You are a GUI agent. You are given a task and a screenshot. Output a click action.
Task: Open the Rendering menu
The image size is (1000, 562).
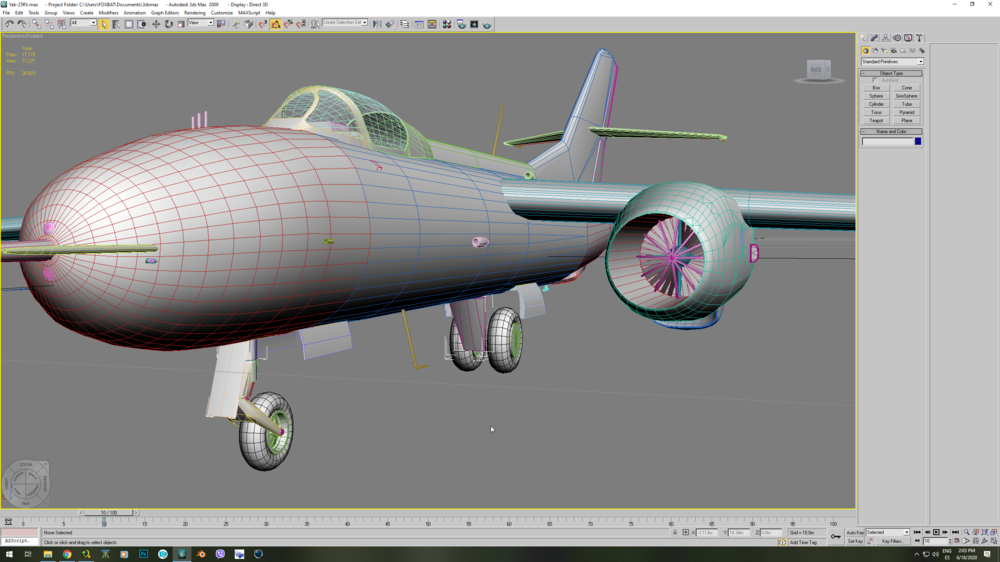point(195,13)
